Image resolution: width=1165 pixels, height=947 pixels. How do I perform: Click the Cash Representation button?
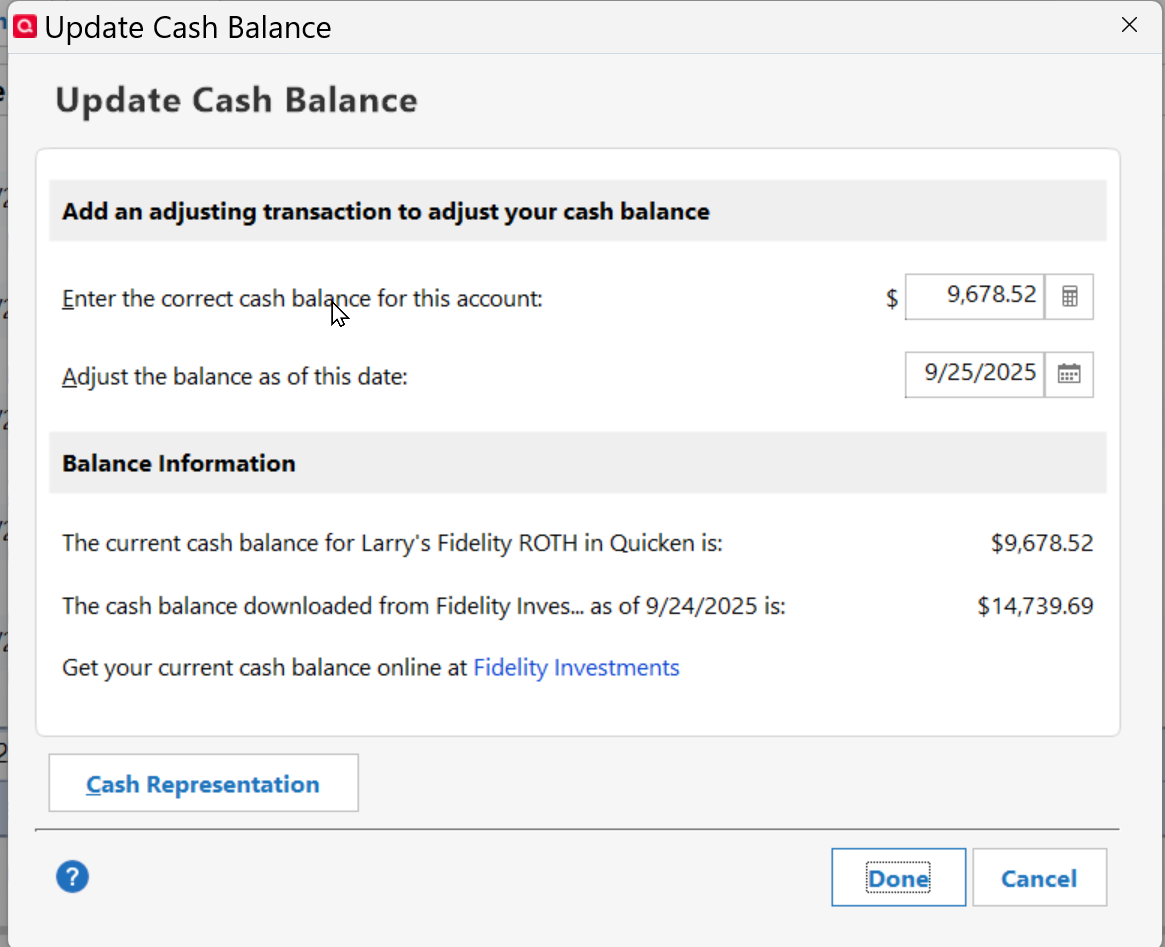[203, 784]
